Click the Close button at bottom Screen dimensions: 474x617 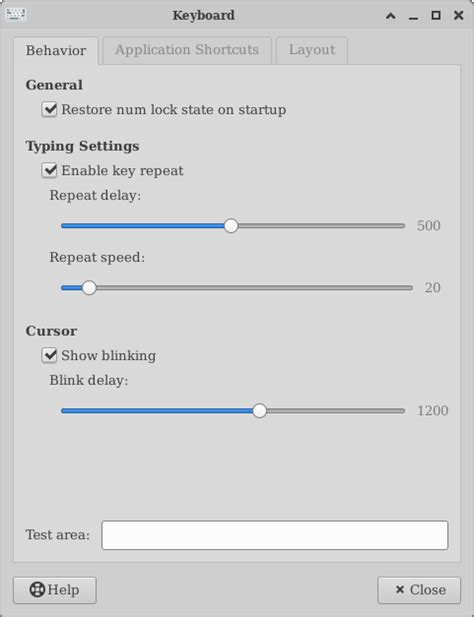coord(419,590)
